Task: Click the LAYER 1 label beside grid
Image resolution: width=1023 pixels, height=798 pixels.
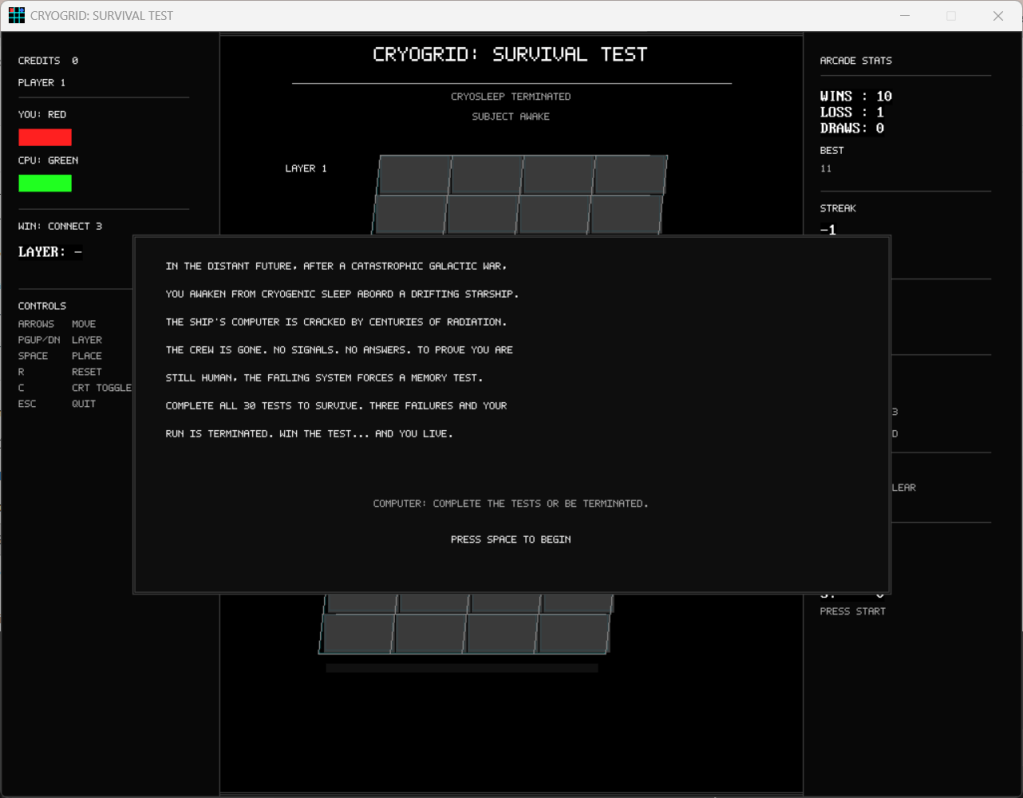Action: click(x=306, y=169)
